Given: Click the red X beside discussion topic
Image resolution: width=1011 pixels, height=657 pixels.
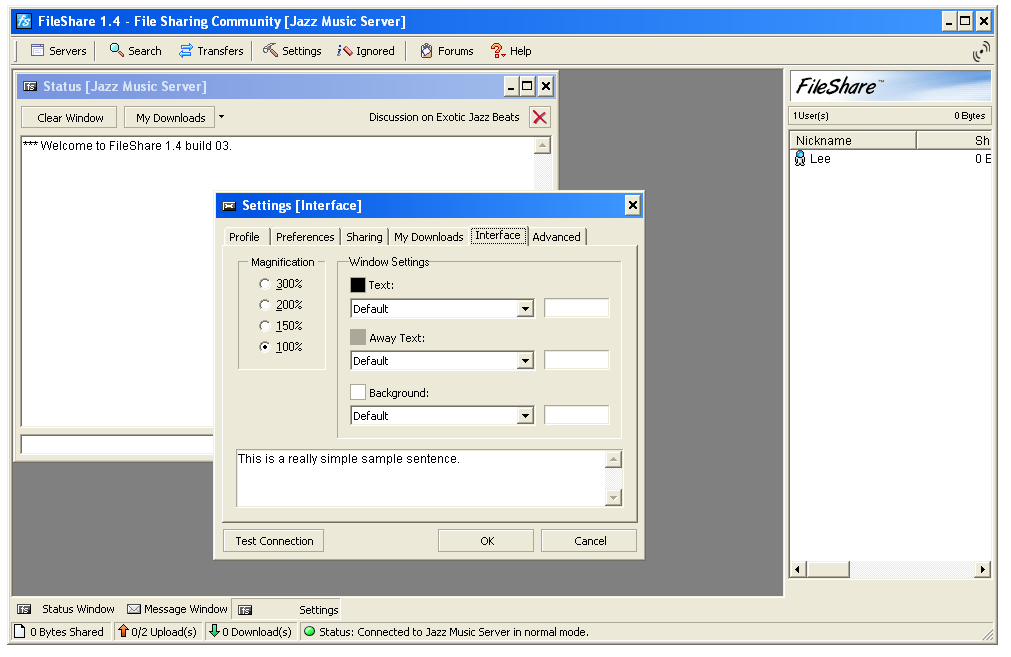Looking at the screenshot, I should click(540, 117).
